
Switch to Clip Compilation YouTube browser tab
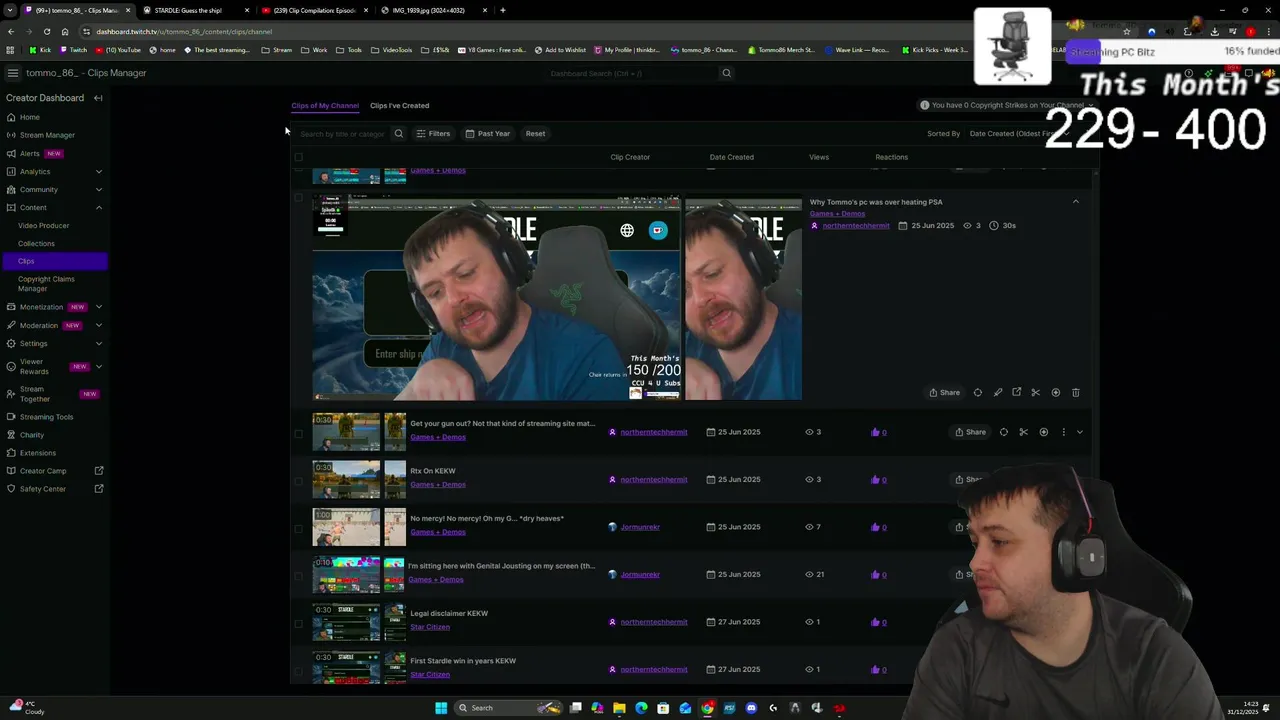click(x=314, y=10)
